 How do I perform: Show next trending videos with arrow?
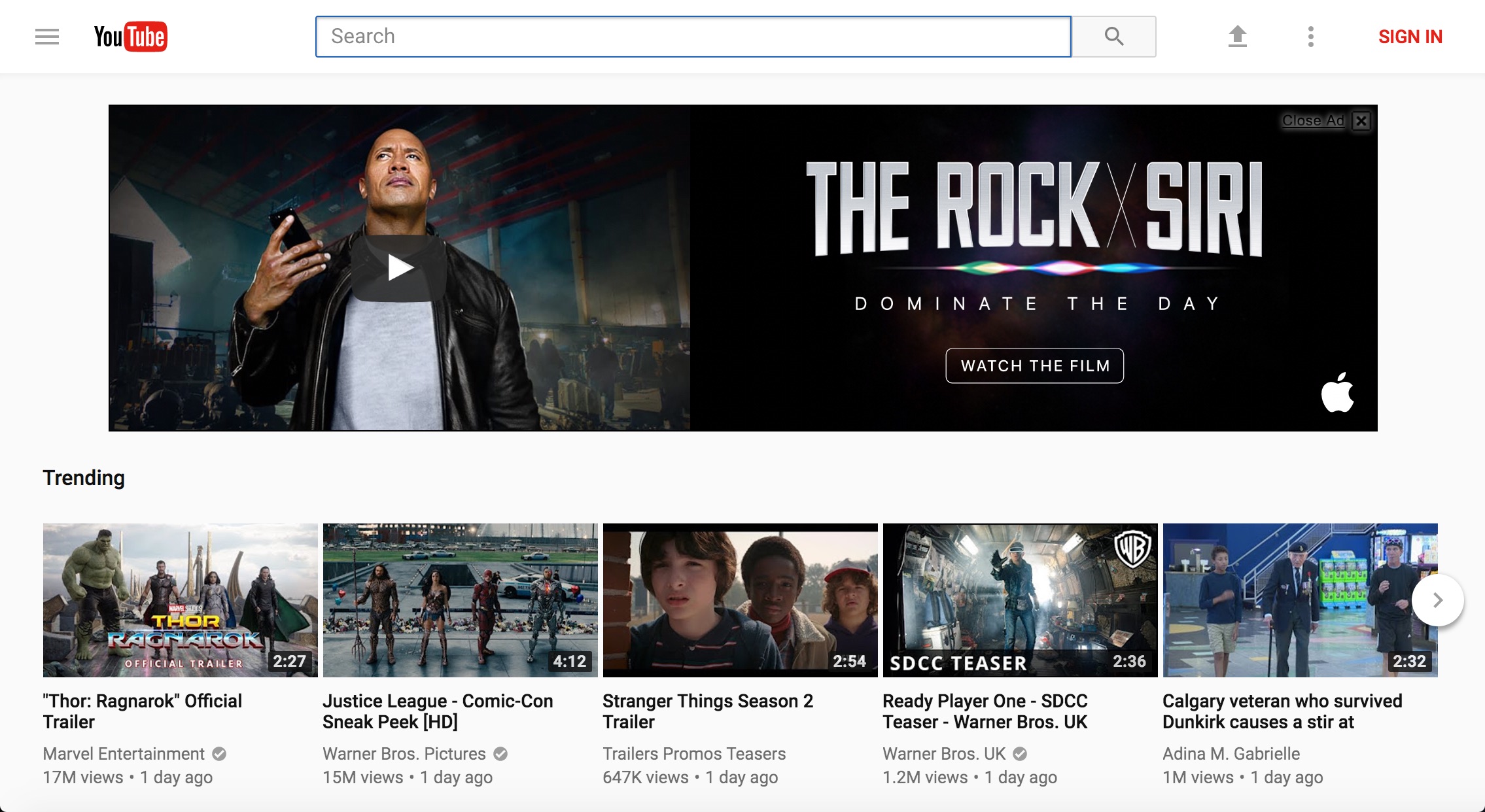tap(1437, 600)
